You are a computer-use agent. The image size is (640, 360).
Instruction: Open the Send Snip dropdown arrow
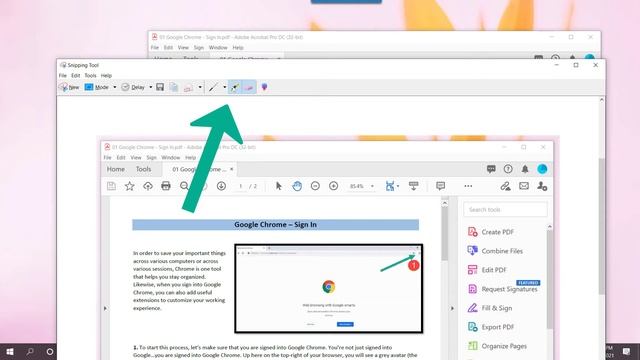200,87
